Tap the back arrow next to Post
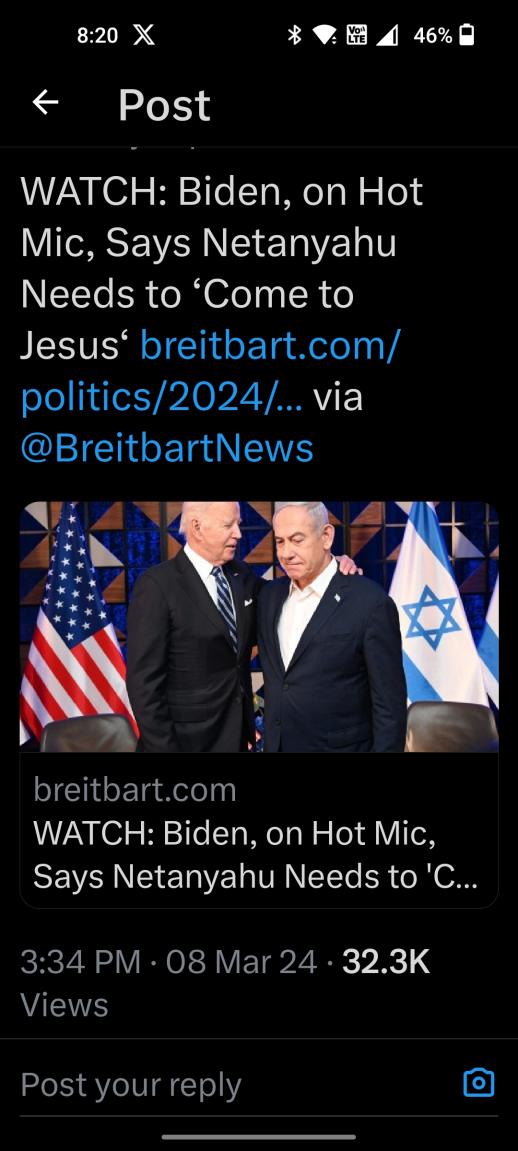 point(45,104)
